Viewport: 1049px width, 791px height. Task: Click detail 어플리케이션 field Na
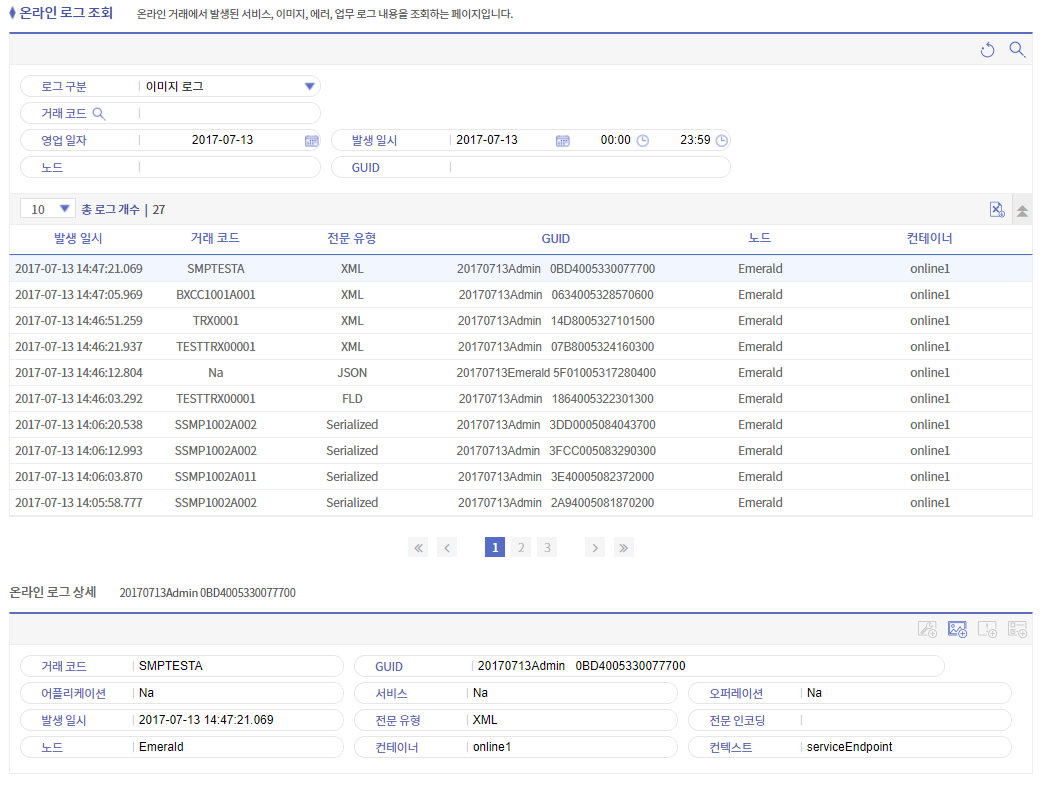237,693
